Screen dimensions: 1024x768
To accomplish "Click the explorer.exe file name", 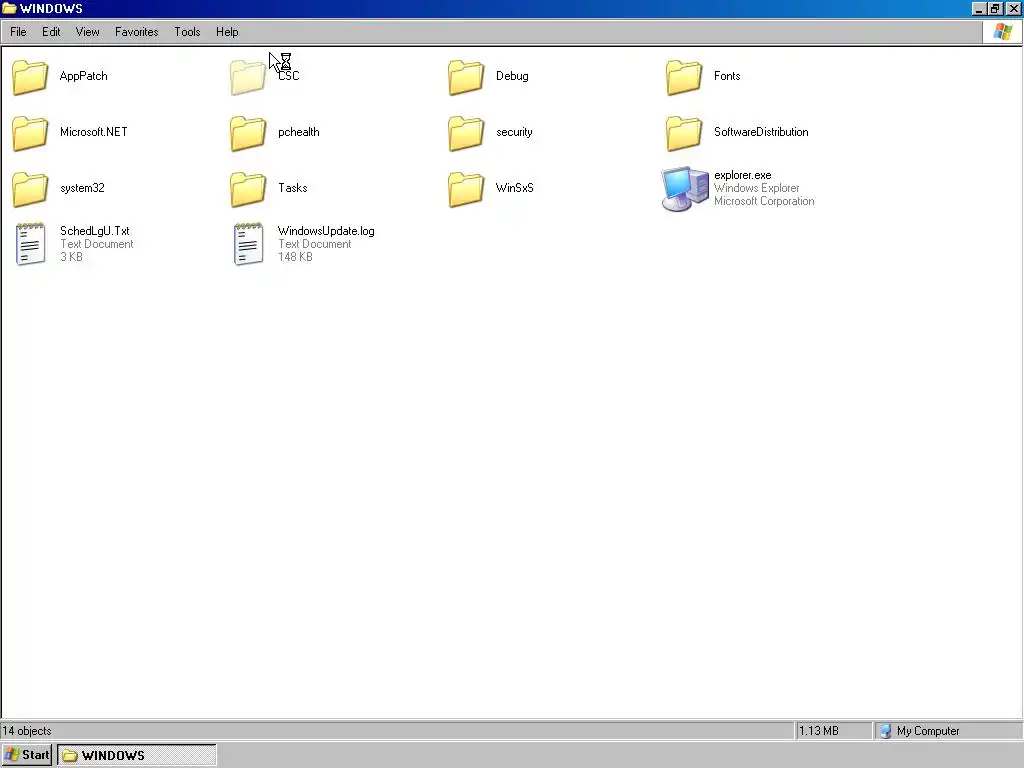I will tap(743, 175).
